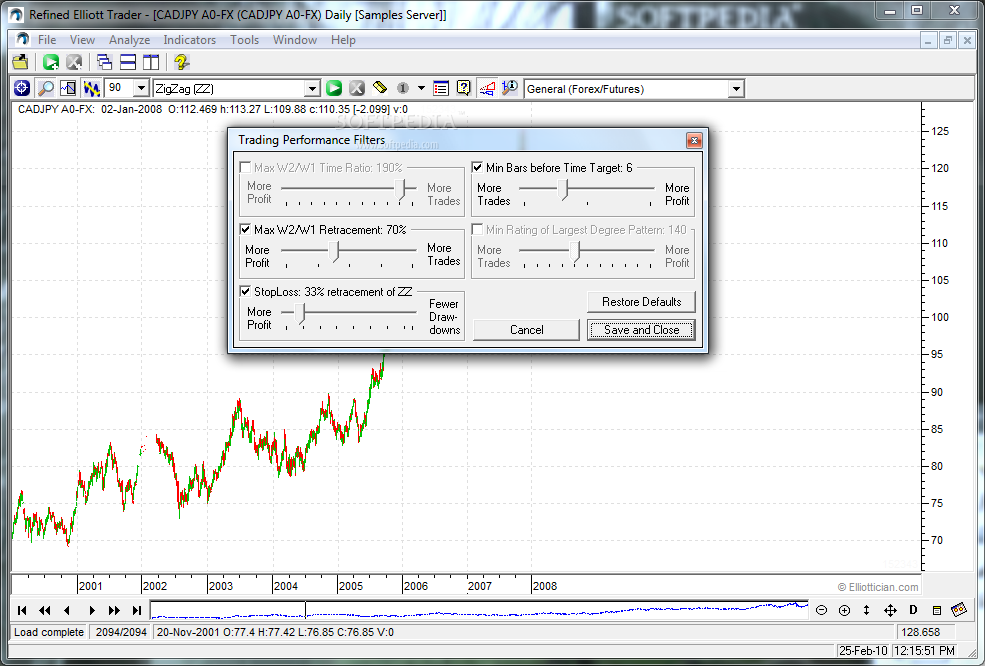Expand the ZigZag (ZZ) indicator dropdown

[x=312, y=89]
